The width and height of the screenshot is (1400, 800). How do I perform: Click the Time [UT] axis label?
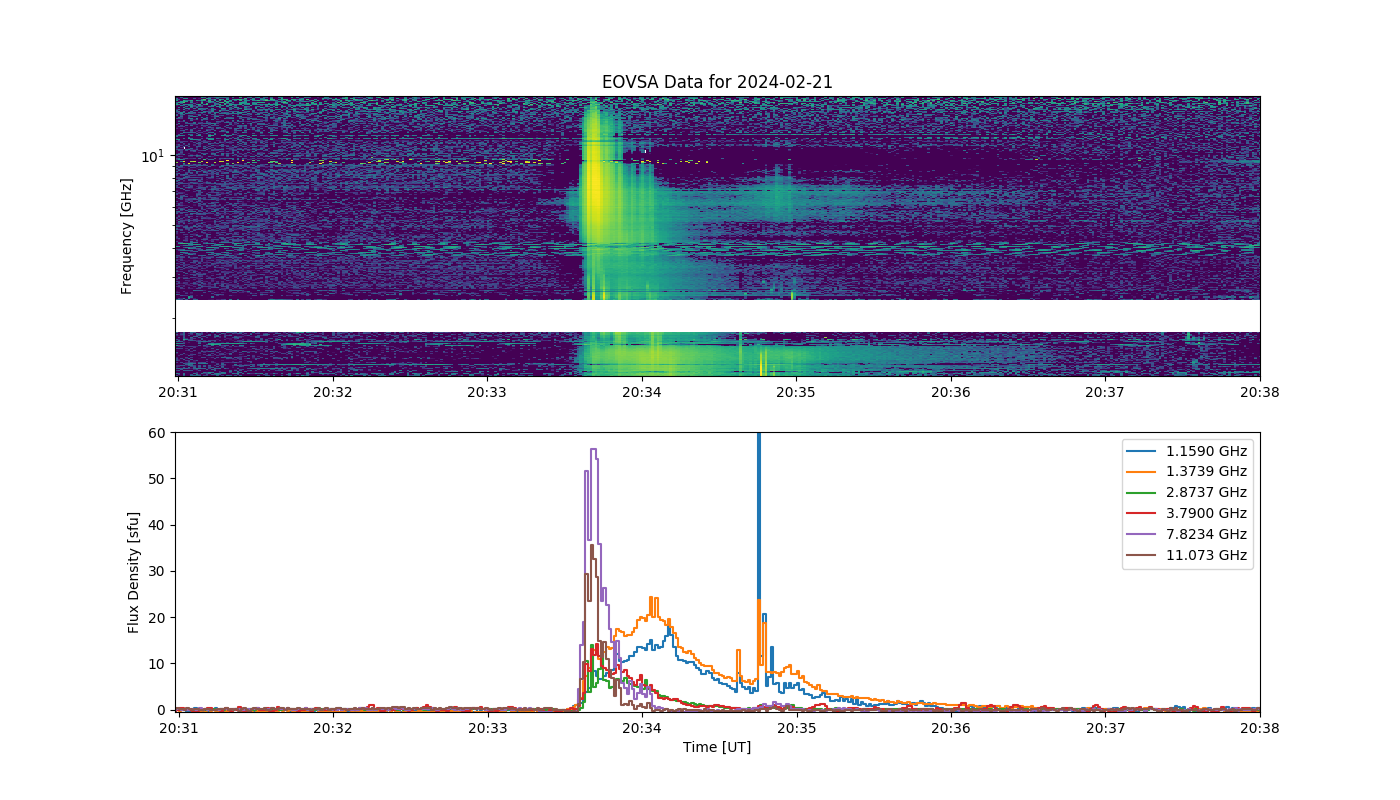coord(717,747)
